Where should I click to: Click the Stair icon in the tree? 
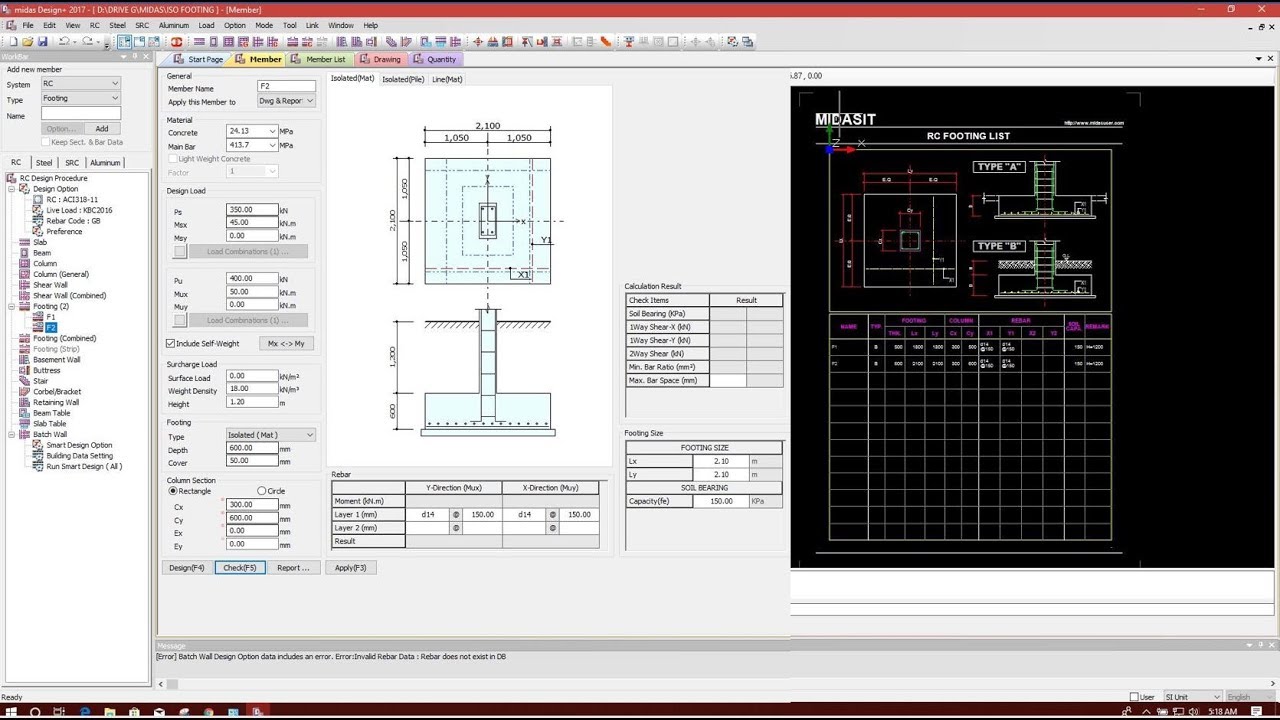pos(25,381)
